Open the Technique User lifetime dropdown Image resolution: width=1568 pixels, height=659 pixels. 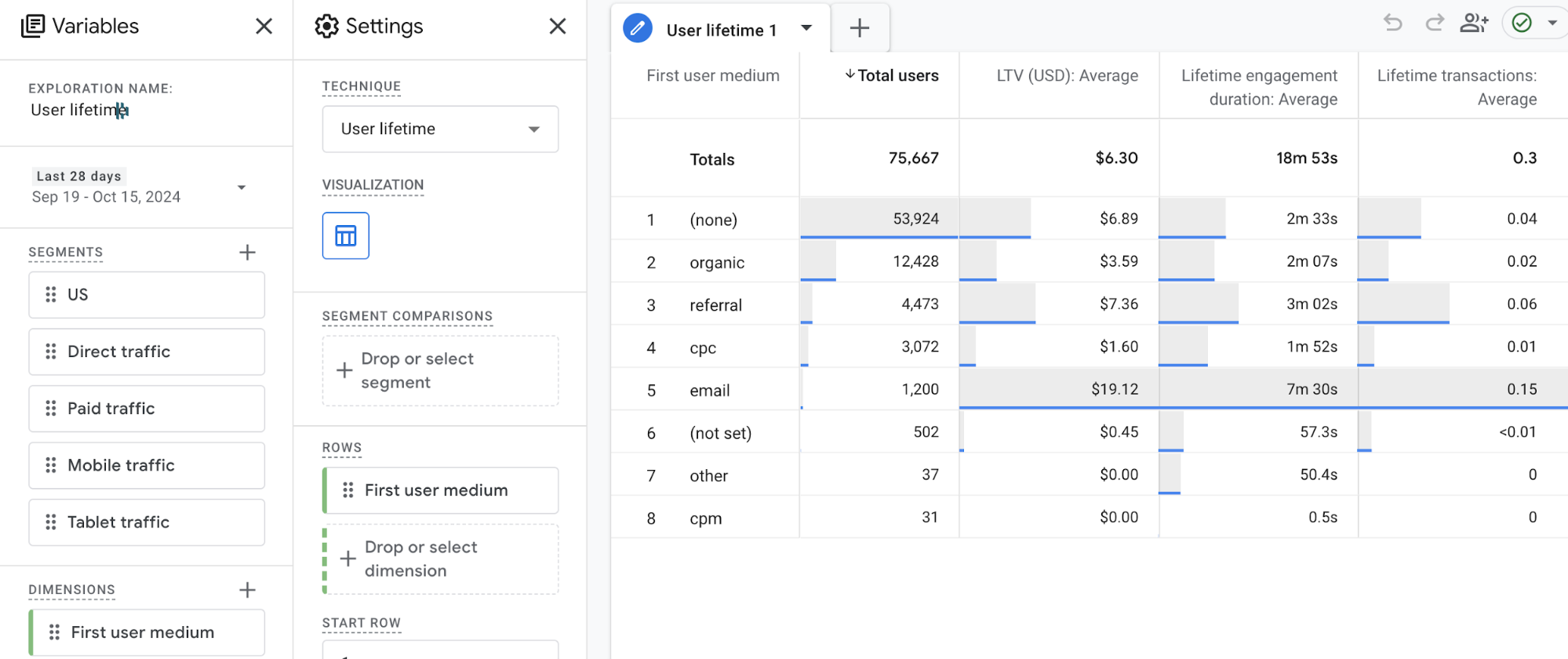click(x=440, y=129)
